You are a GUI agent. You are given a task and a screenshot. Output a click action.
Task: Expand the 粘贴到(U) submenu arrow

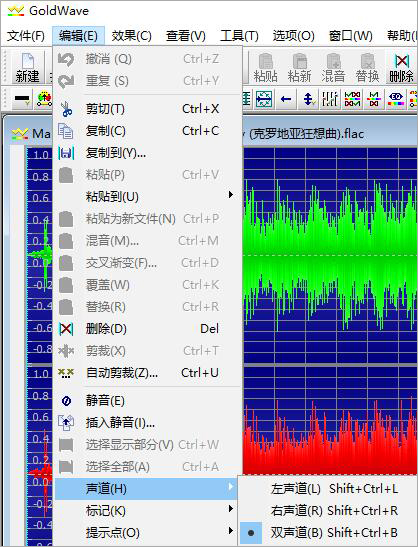coord(231,195)
